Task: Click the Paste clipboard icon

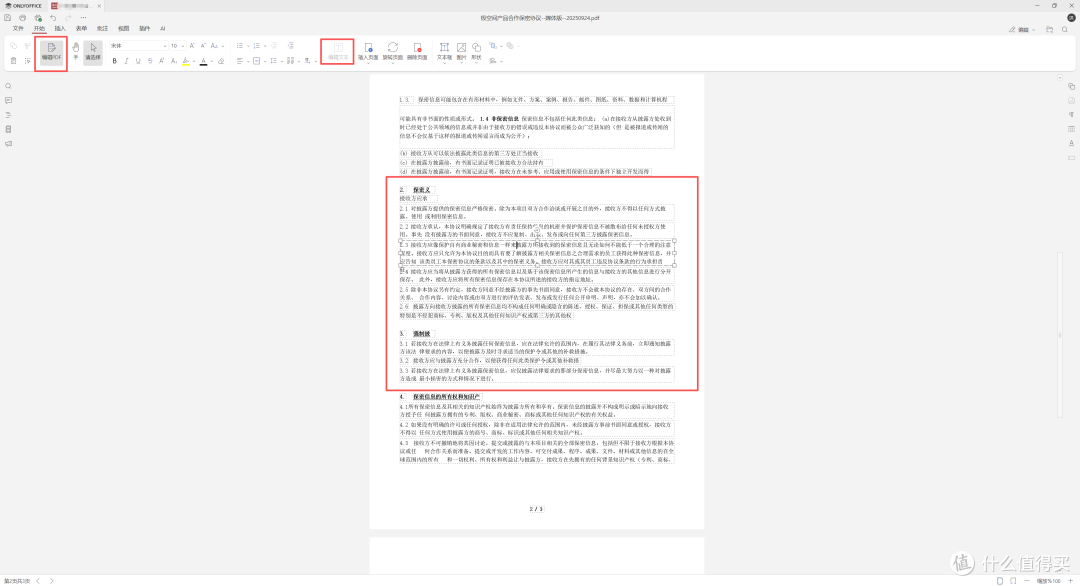Action: click(x=13, y=61)
